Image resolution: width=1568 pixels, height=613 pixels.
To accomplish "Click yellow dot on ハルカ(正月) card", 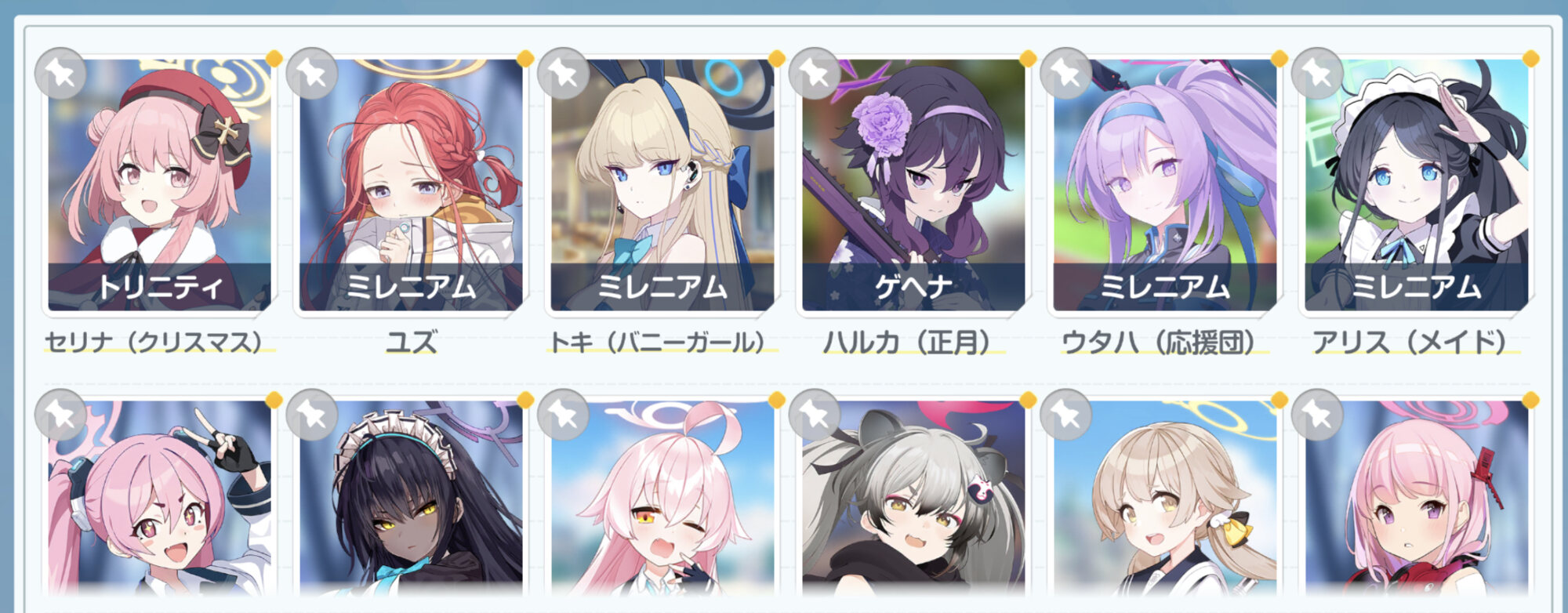I will click(x=1028, y=59).
